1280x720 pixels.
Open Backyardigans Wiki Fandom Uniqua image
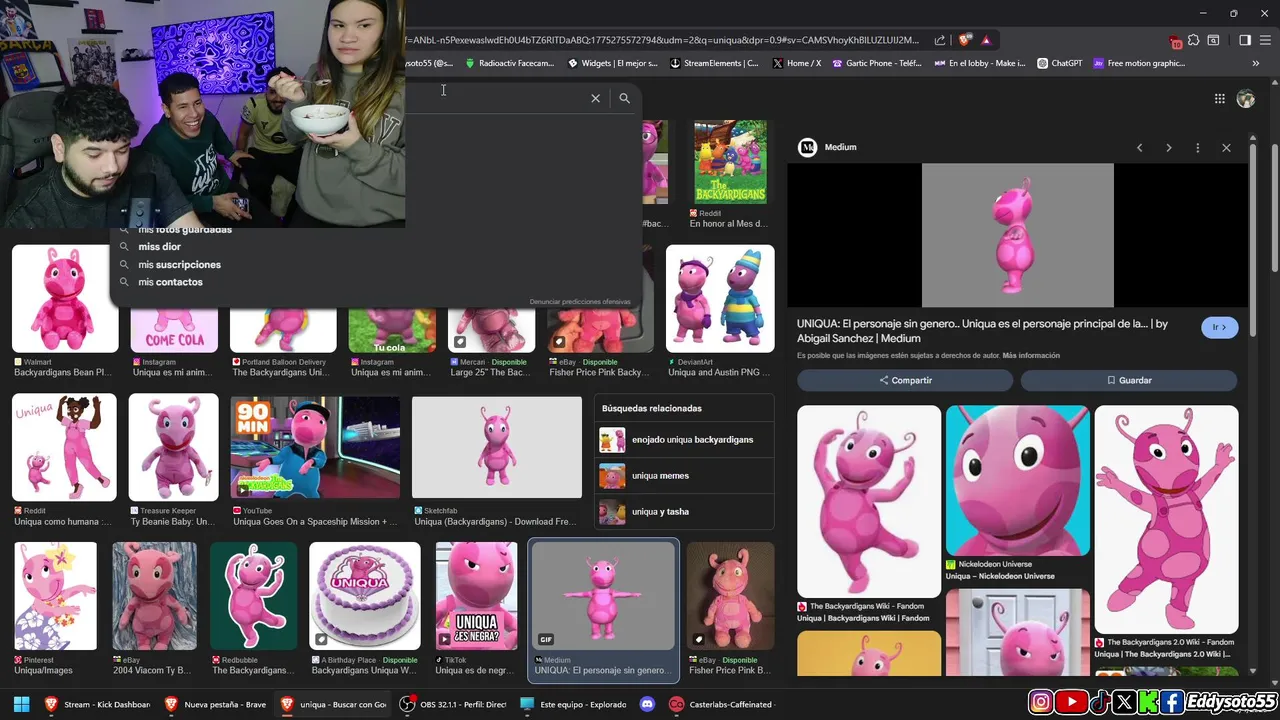point(869,501)
